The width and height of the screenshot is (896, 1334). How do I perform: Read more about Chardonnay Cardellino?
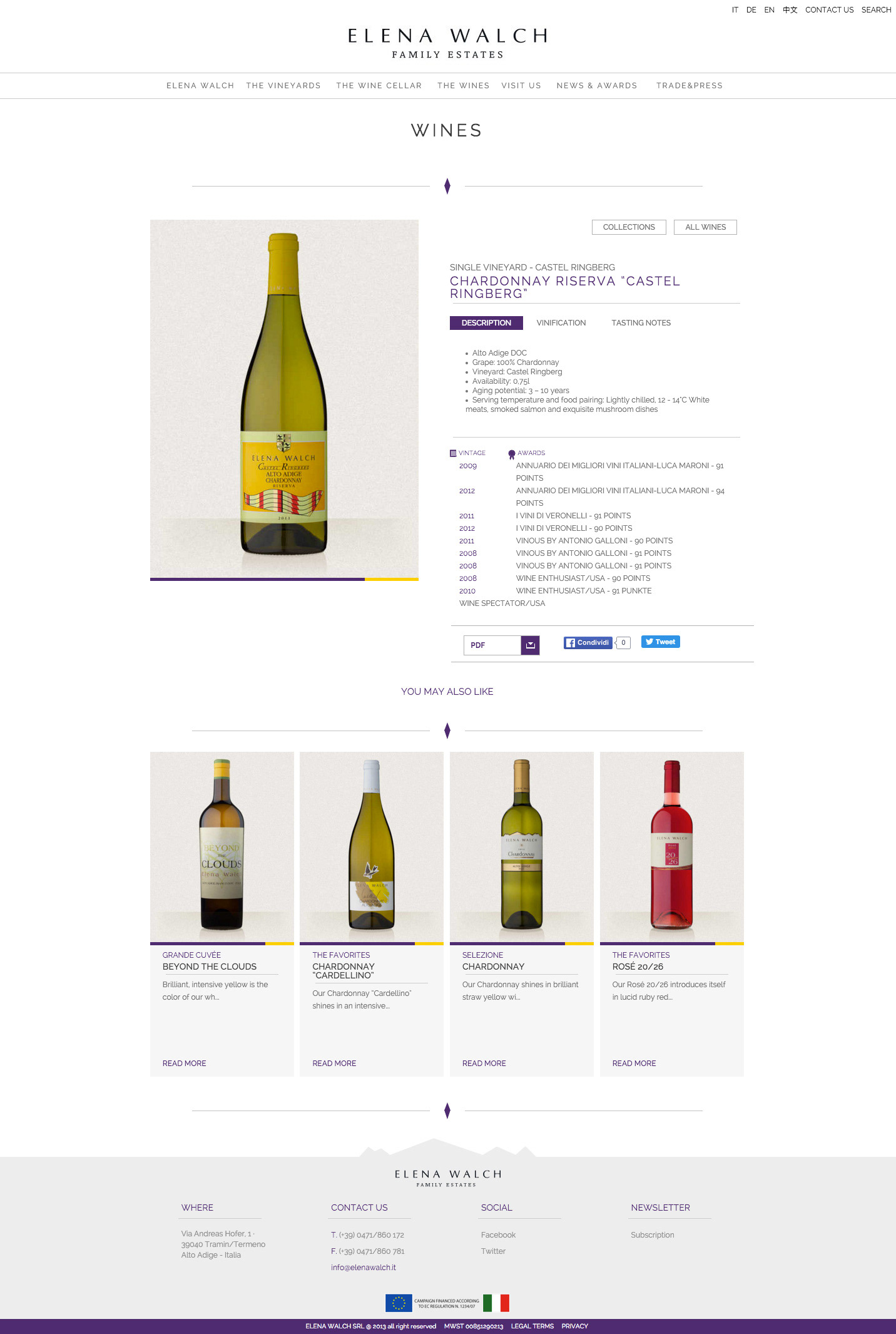click(334, 1064)
